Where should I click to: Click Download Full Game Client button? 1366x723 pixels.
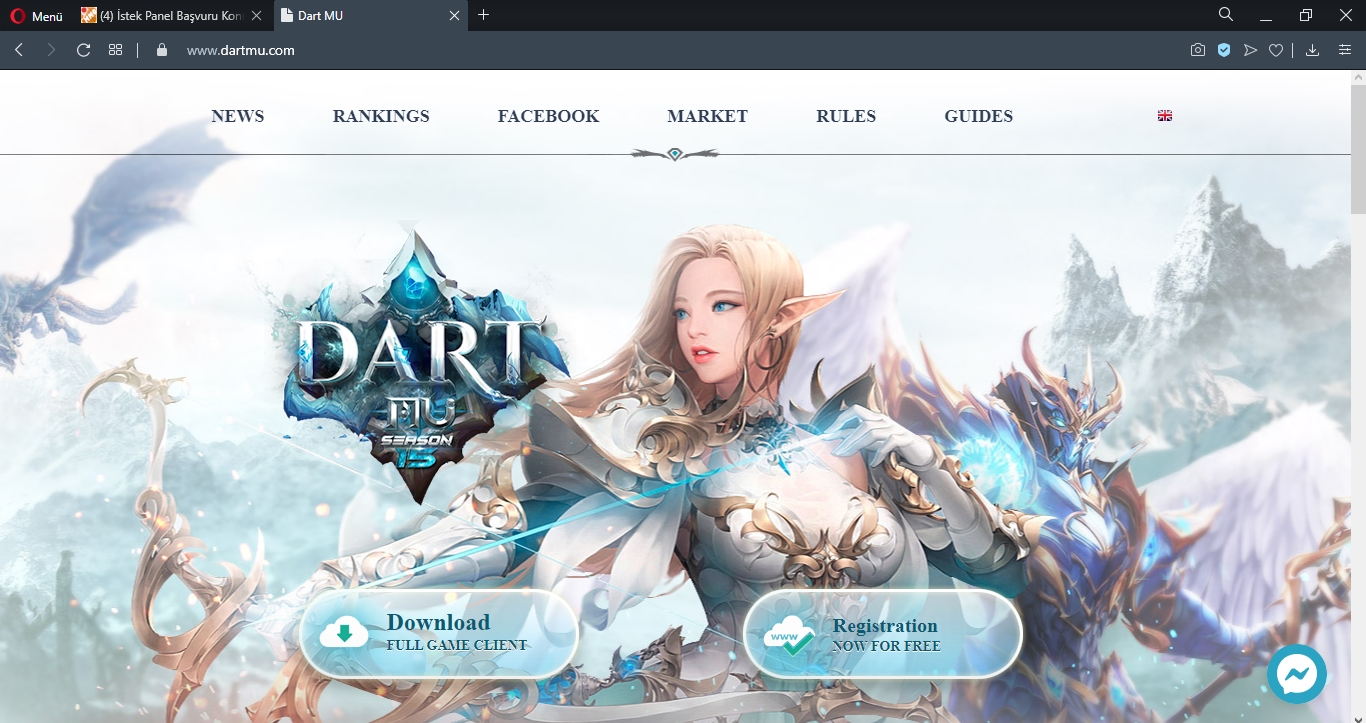(x=439, y=634)
